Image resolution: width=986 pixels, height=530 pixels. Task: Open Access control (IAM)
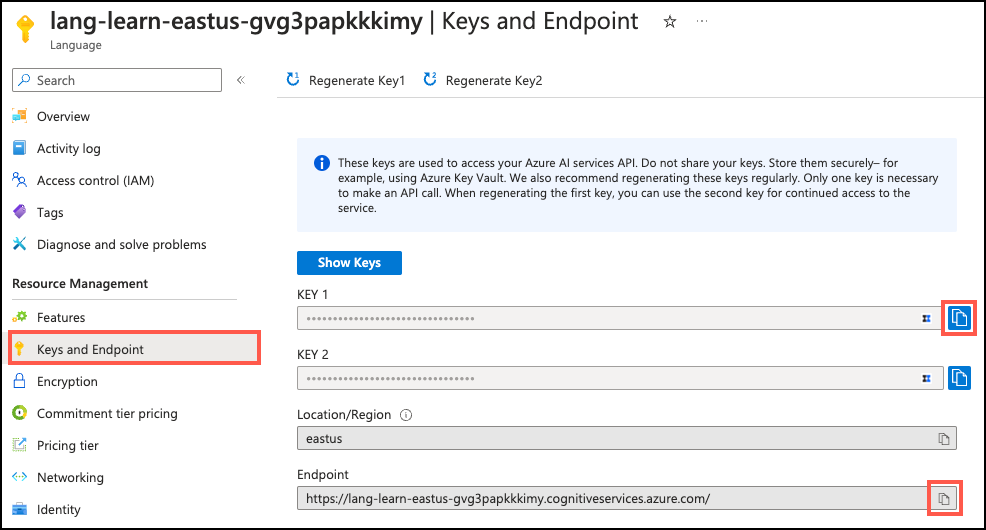pos(96,180)
